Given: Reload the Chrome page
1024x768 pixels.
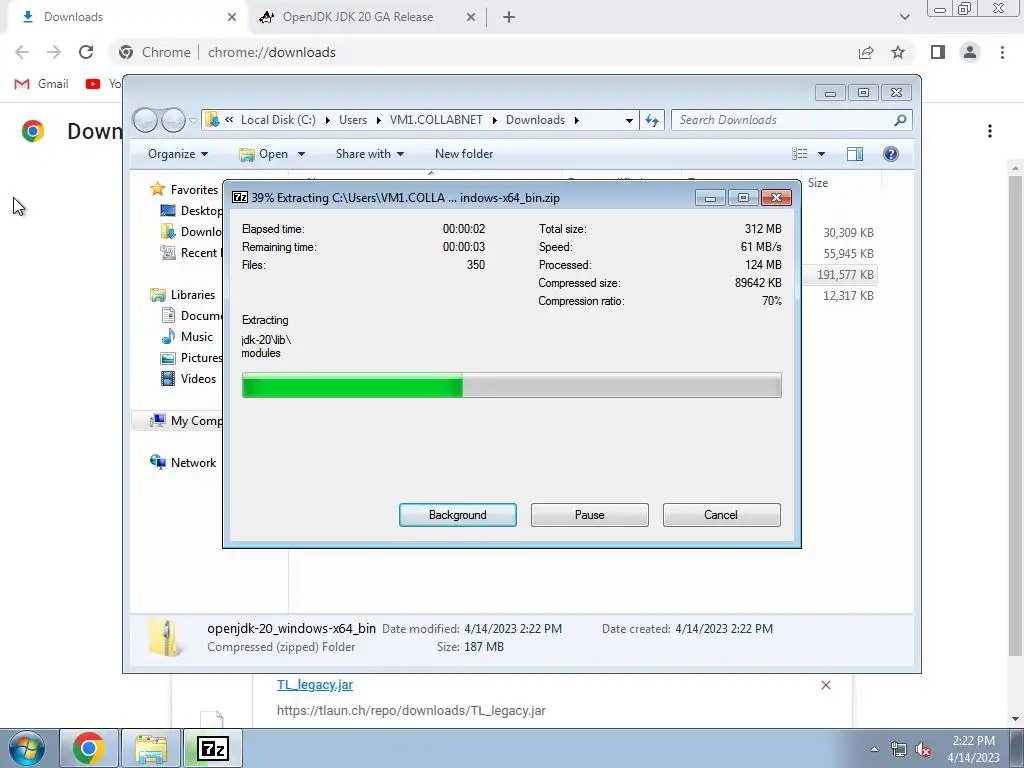Looking at the screenshot, I should tap(86, 52).
